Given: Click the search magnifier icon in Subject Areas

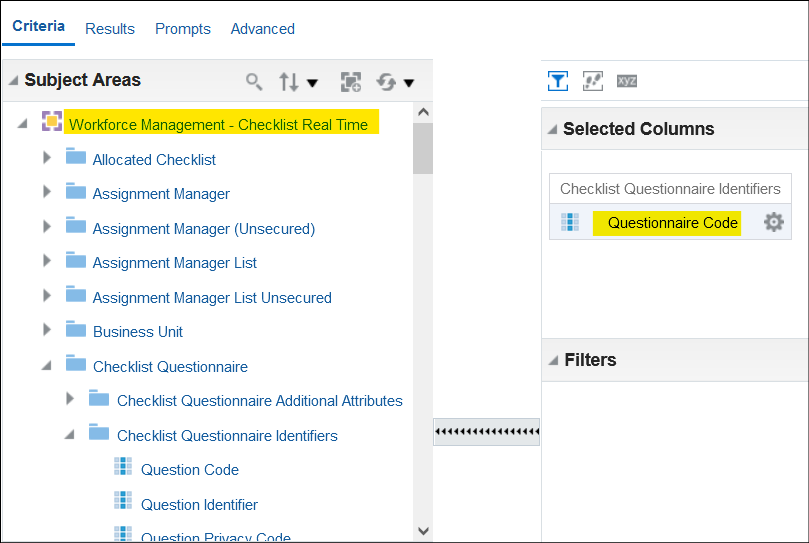Looking at the screenshot, I should (253, 82).
